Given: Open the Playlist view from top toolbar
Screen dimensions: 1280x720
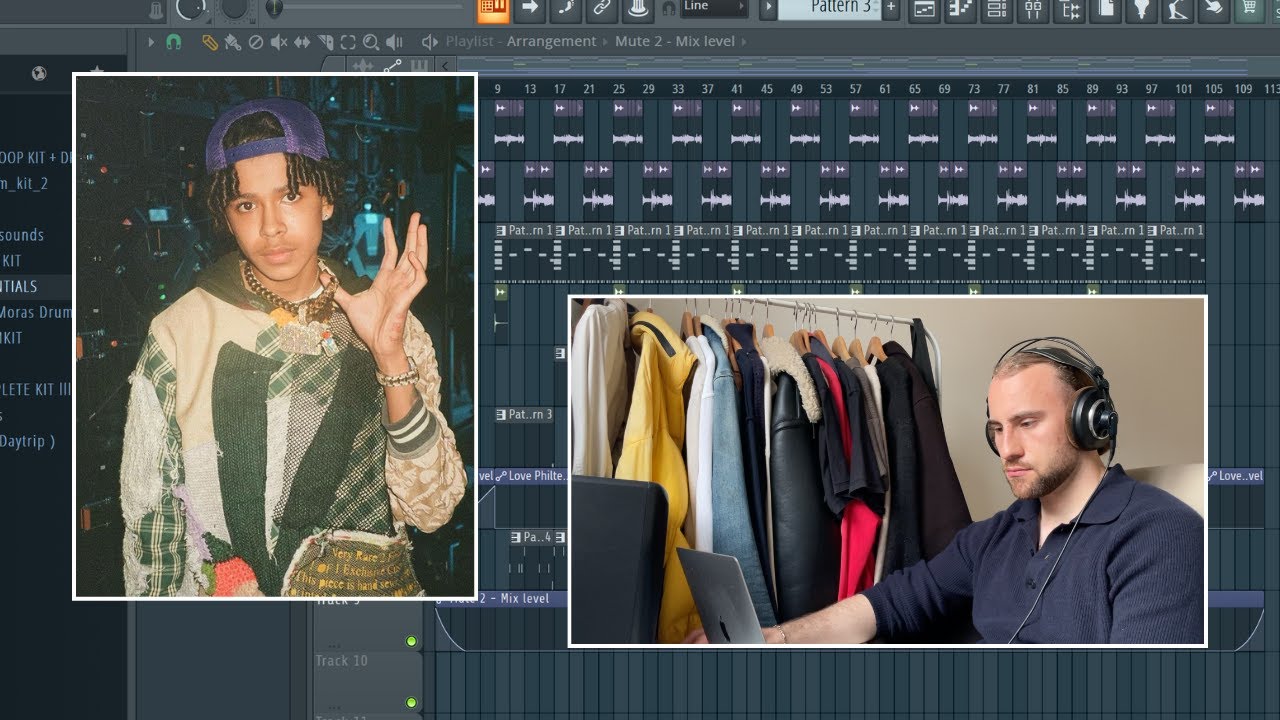Looking at the screenshot, I should point(925,9).
